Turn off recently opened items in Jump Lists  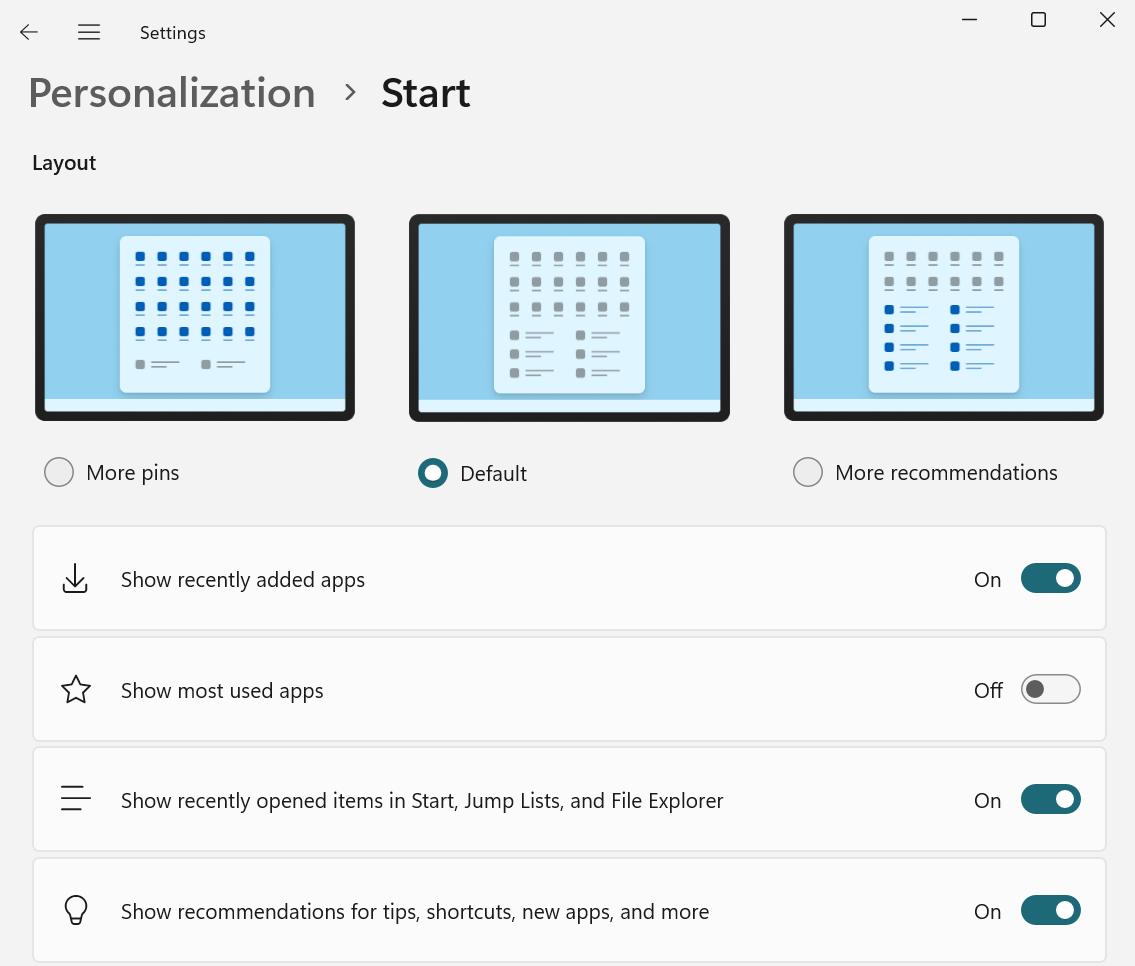(1050, 799)
